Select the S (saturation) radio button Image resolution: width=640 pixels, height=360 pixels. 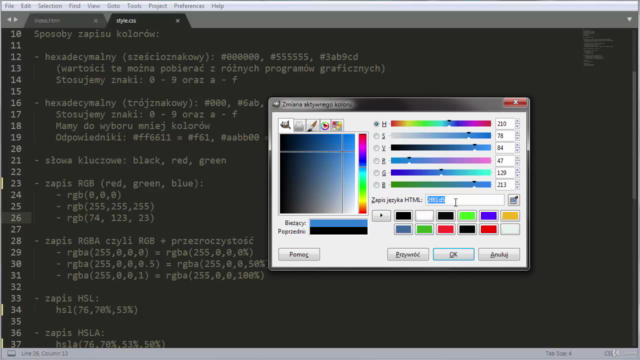376,136
